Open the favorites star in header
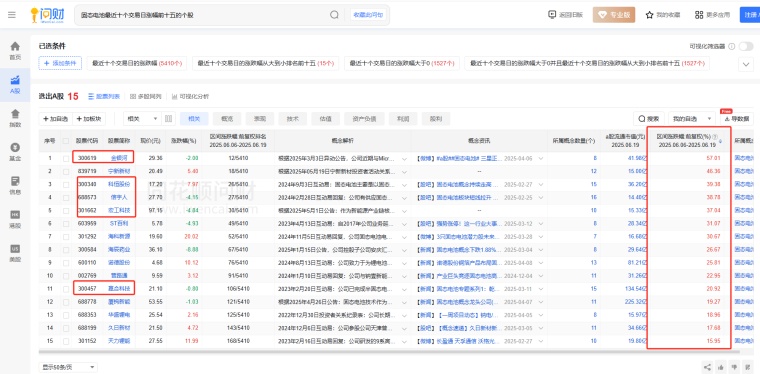Viewport: 760px width, 374px height. [x=649, y=15]
